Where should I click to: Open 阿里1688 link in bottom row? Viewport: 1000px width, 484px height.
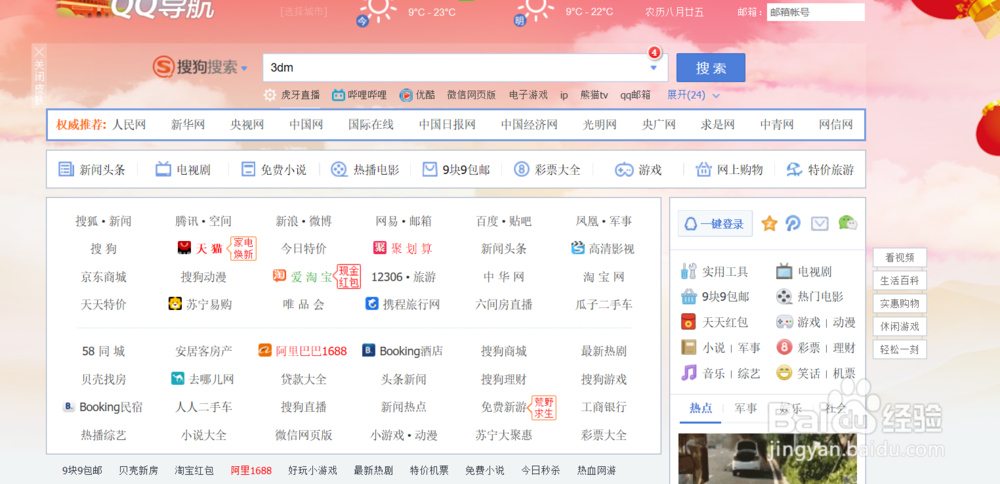[251, 471]
